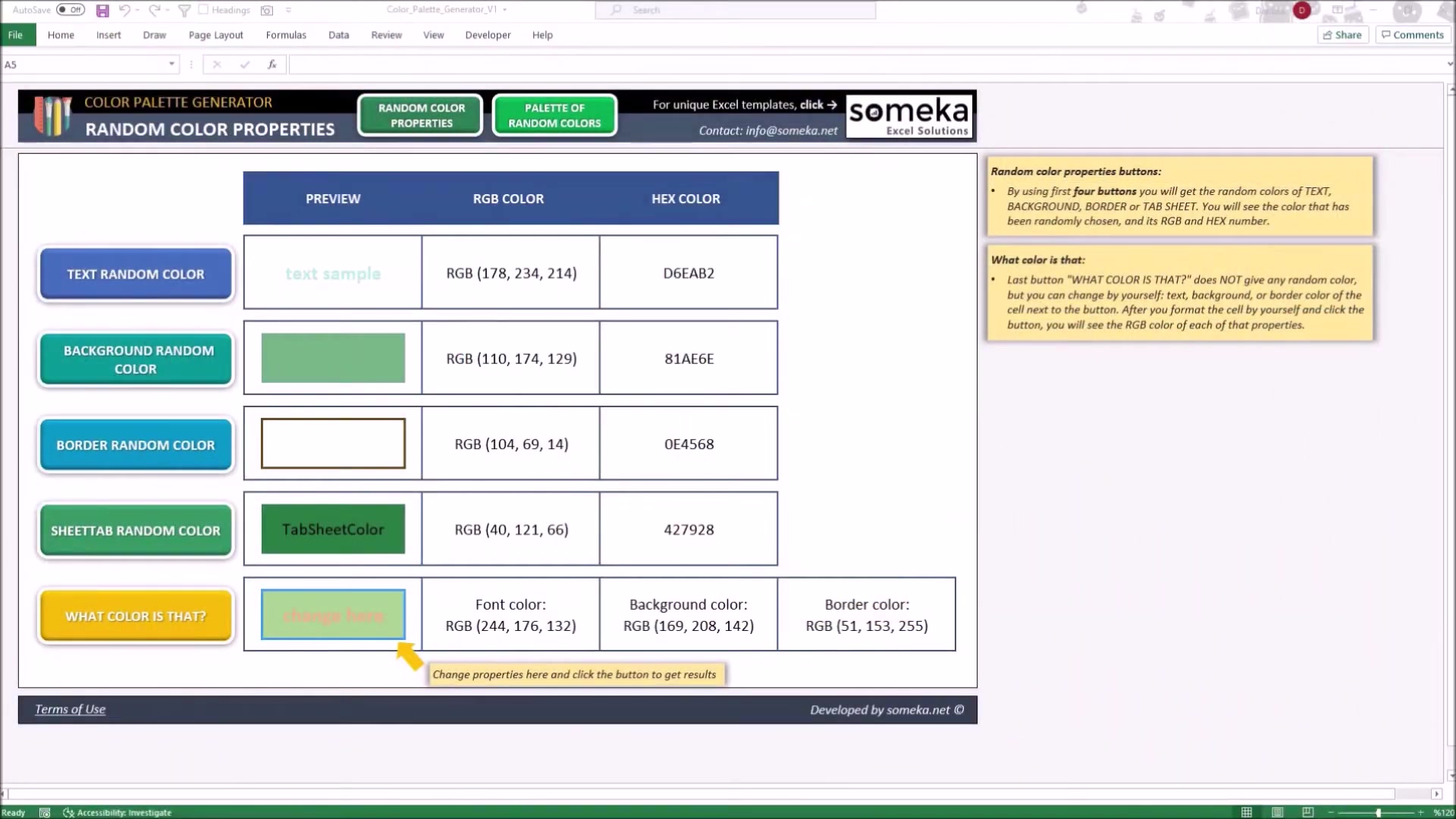
Task: Enable the Headings checkbox
Action: pos(203,10)
